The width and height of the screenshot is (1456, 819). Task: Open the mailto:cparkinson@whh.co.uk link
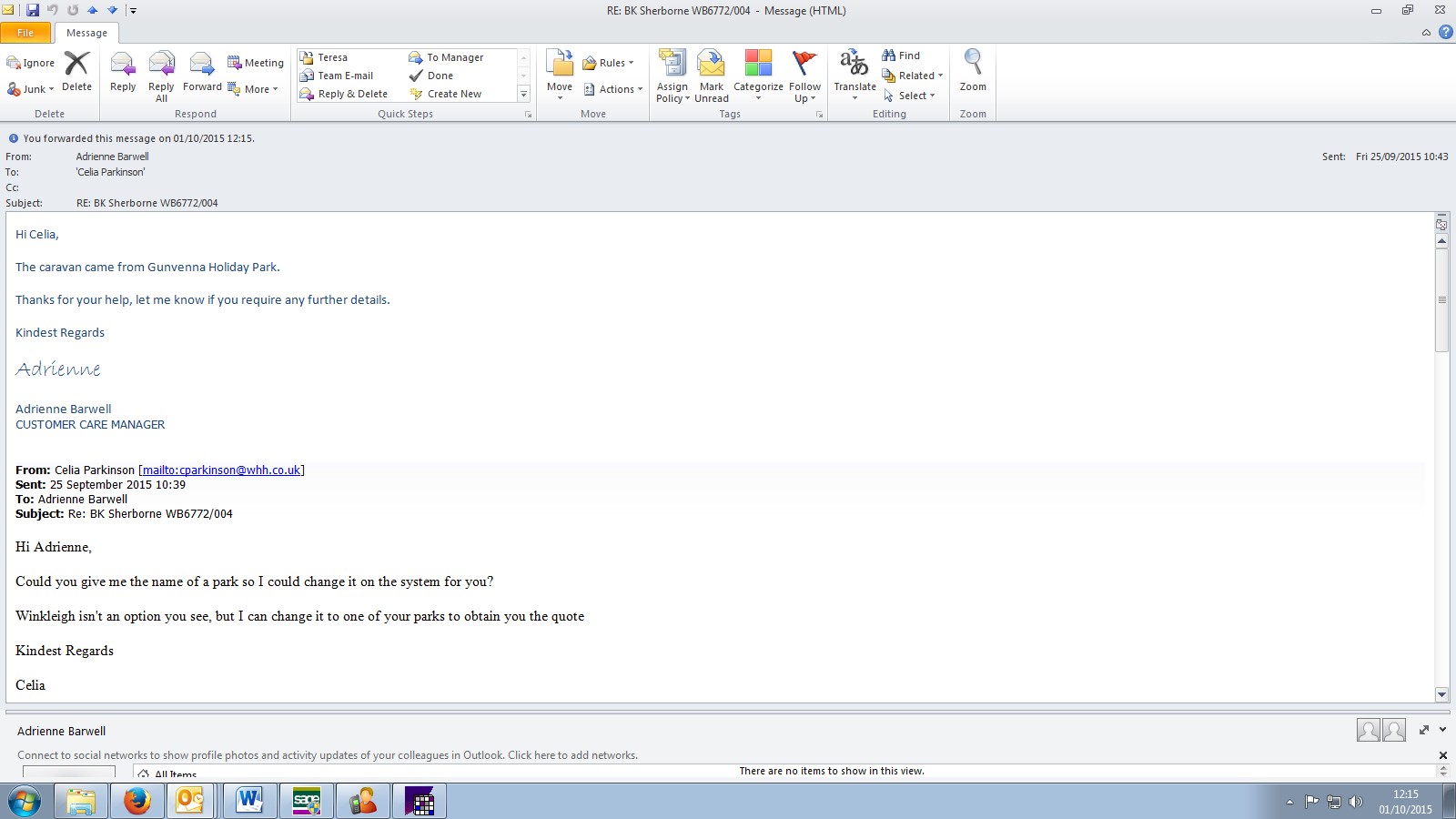pos(221,470)
